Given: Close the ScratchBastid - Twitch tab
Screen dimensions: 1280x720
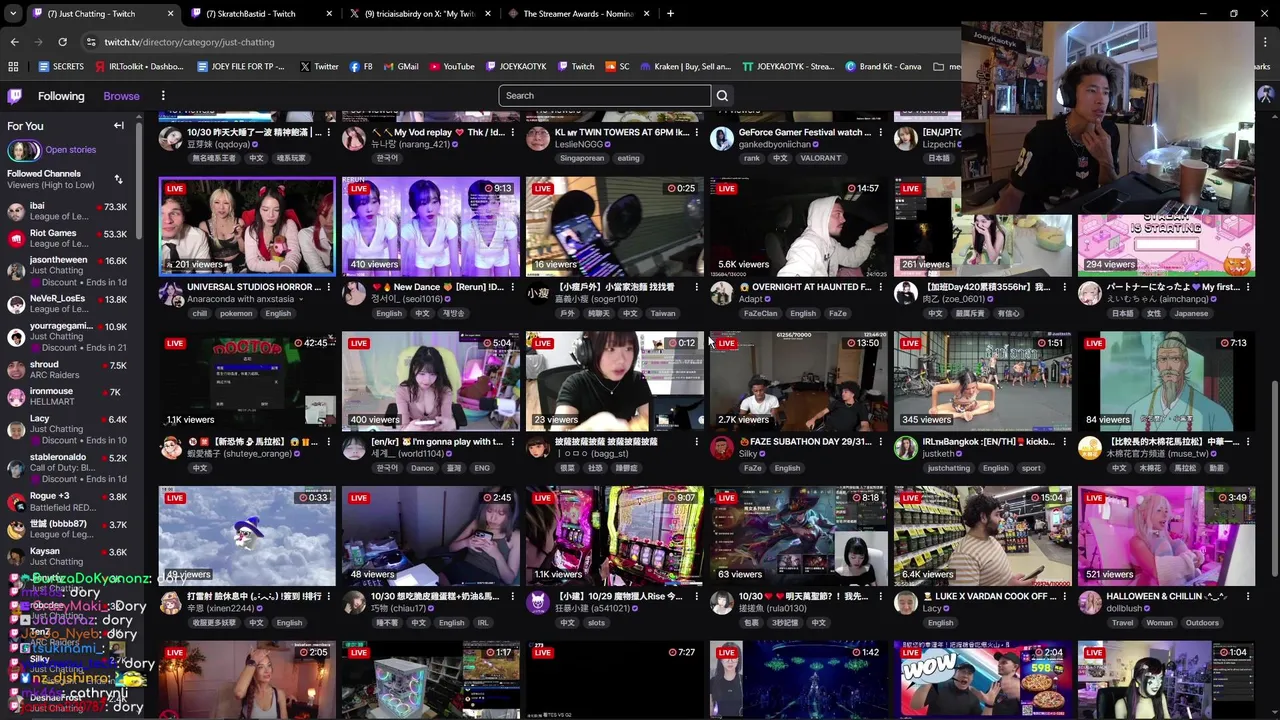Looking at the screenshot, I should click(329, 14).
